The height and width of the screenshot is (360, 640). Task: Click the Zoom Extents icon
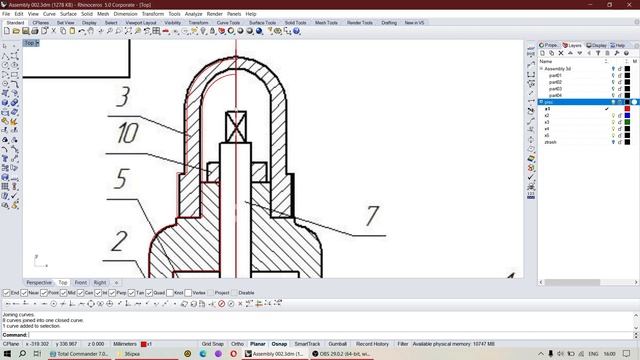point(128,31)
